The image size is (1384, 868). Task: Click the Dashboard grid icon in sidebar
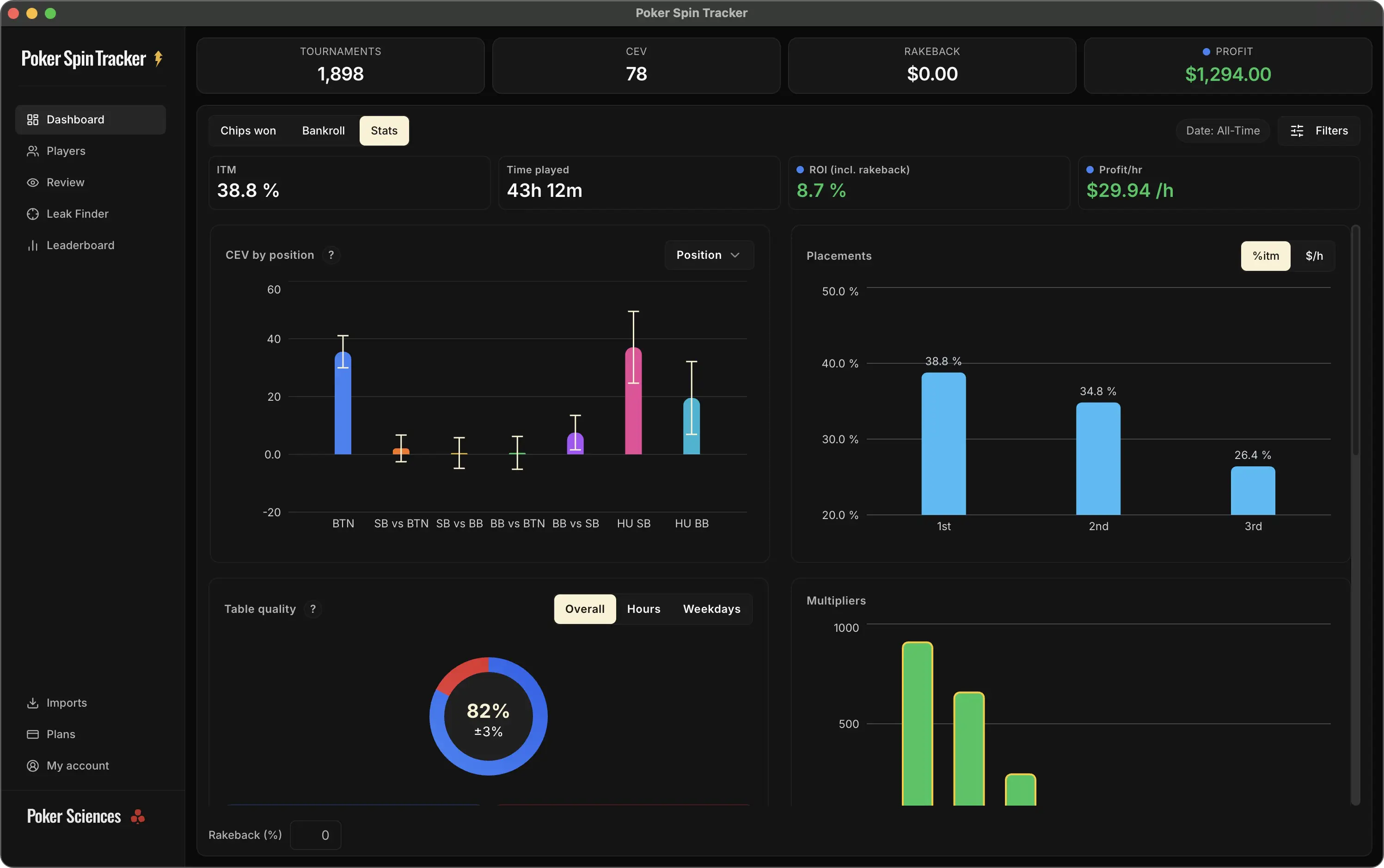[x=33, y=119]
